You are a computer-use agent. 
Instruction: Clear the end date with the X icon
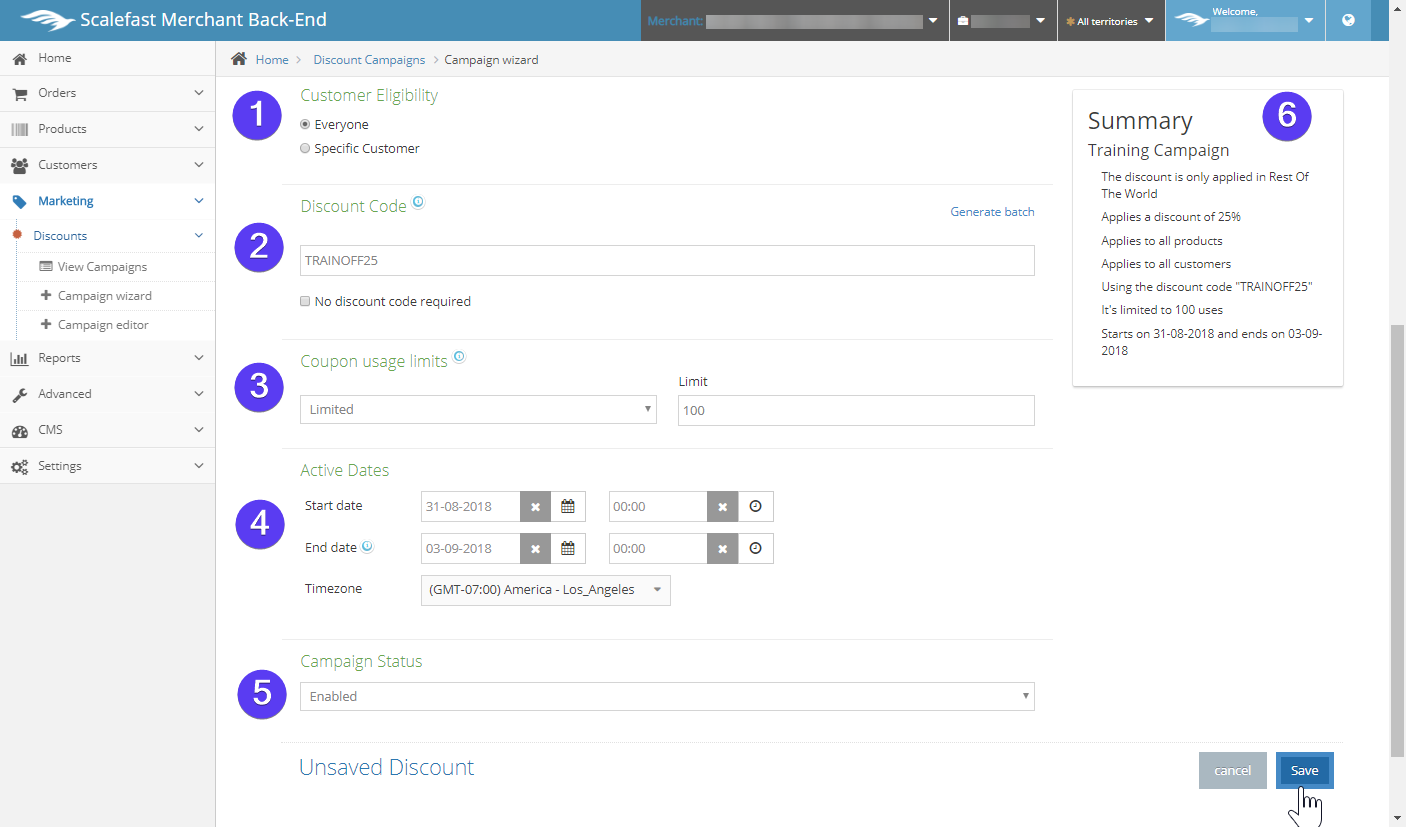(535, 549)
